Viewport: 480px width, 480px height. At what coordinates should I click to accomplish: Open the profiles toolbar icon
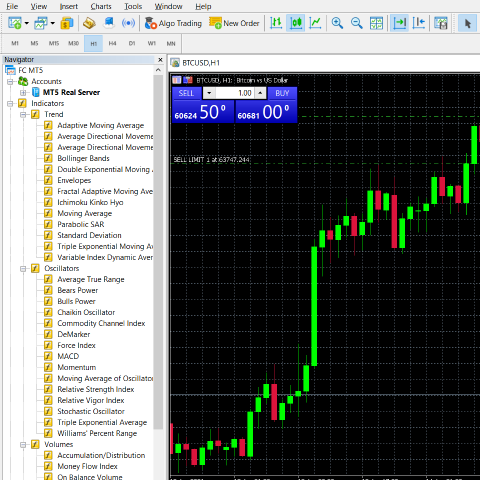(x=41, y=23)
